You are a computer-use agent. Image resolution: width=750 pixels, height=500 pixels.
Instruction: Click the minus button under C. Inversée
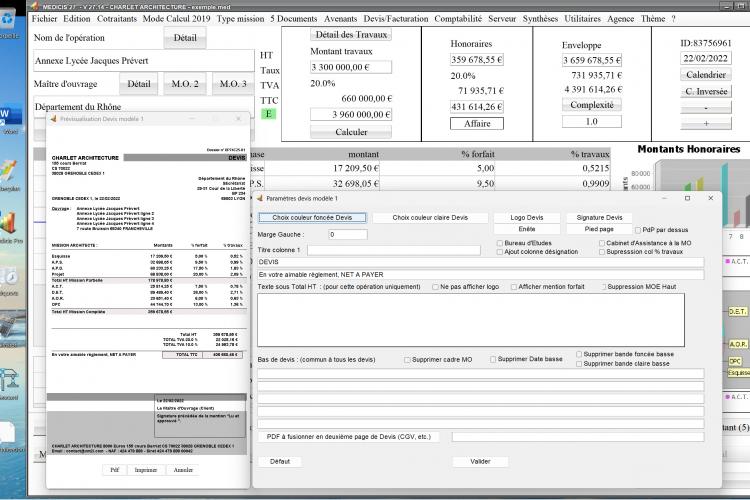(x=706, y=108)
